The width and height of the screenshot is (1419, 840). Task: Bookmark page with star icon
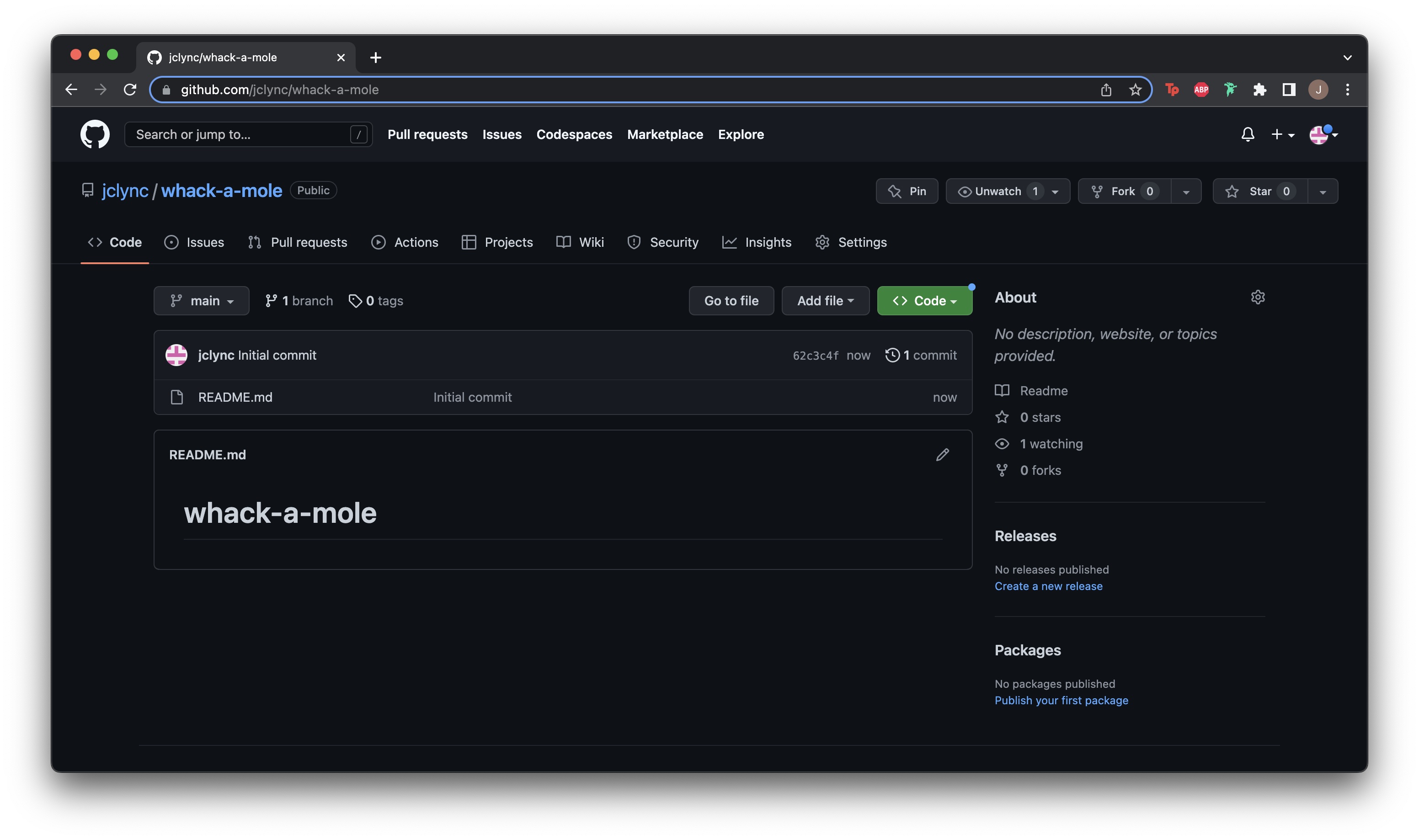(x=1135, y=90)
